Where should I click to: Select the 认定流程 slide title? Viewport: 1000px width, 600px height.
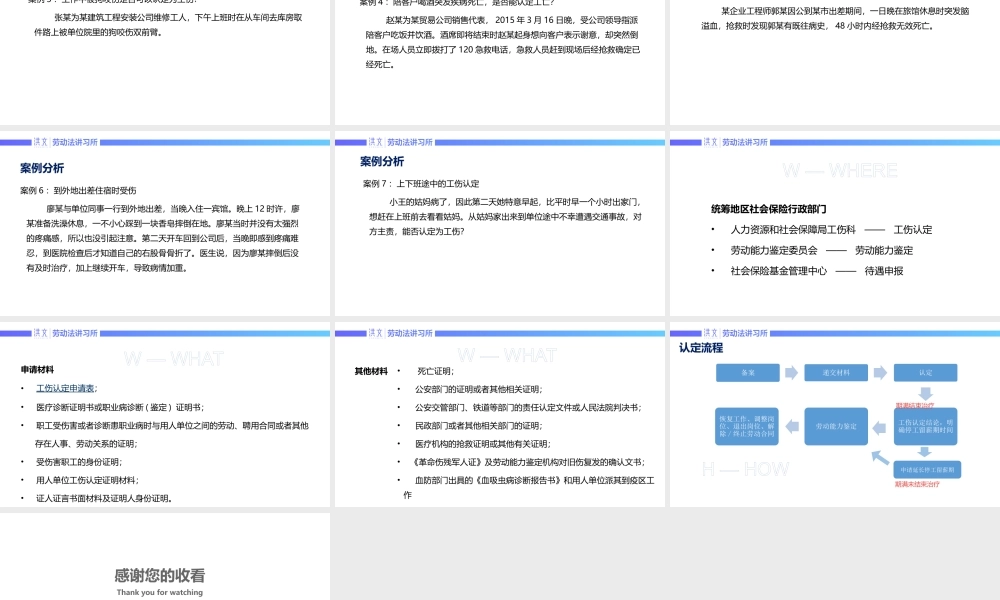click(702, 348)
